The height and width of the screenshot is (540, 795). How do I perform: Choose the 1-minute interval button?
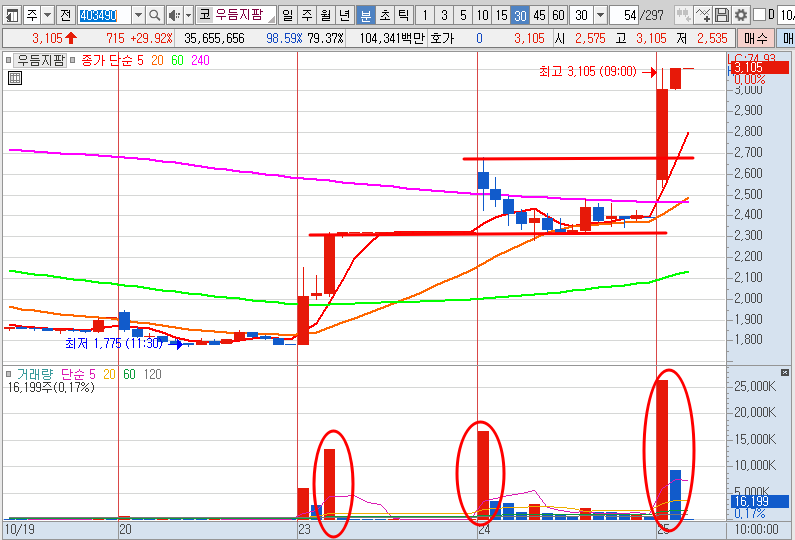click(x=425, y=15)
